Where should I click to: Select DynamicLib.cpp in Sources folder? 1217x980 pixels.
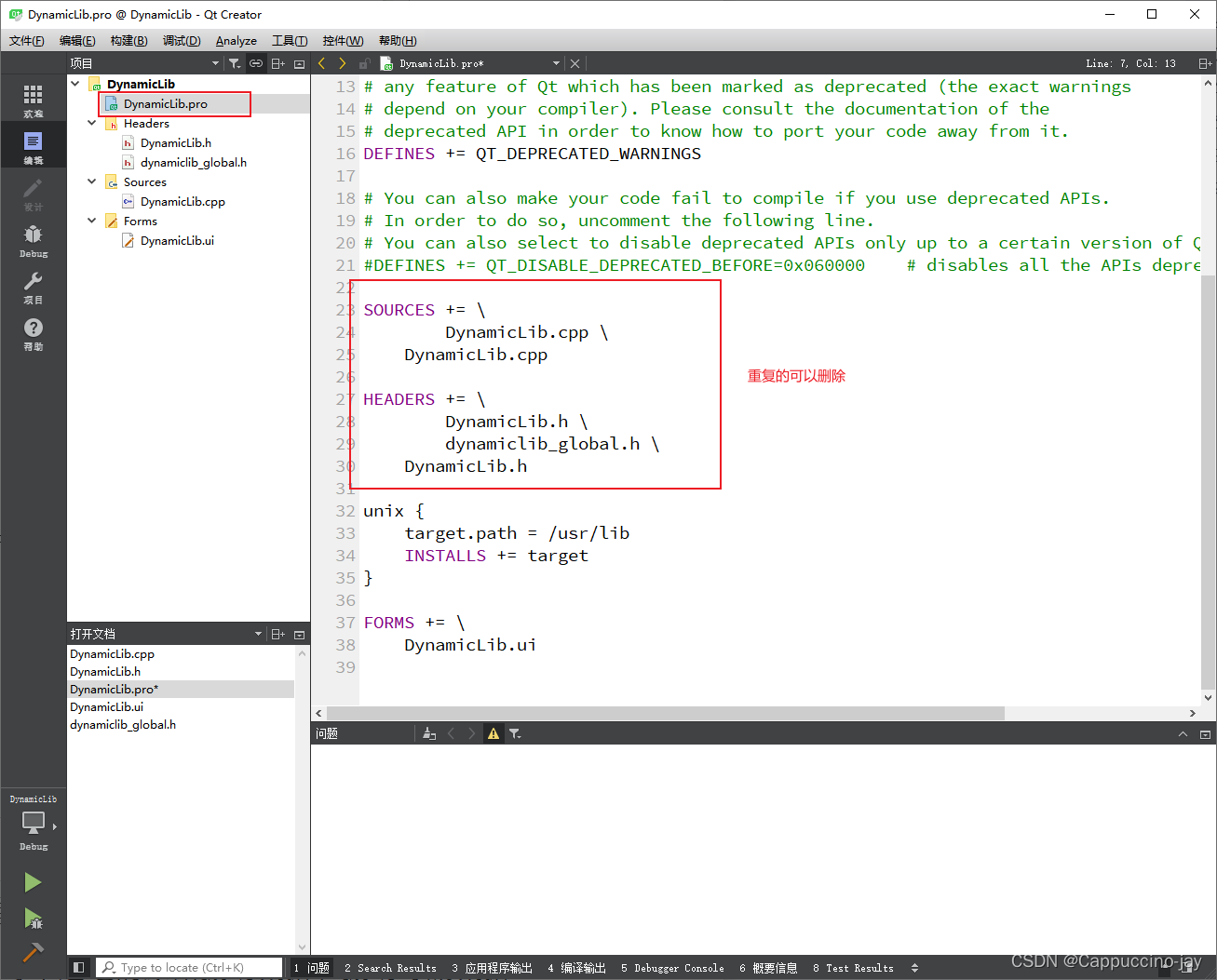(x=183, y=201)
